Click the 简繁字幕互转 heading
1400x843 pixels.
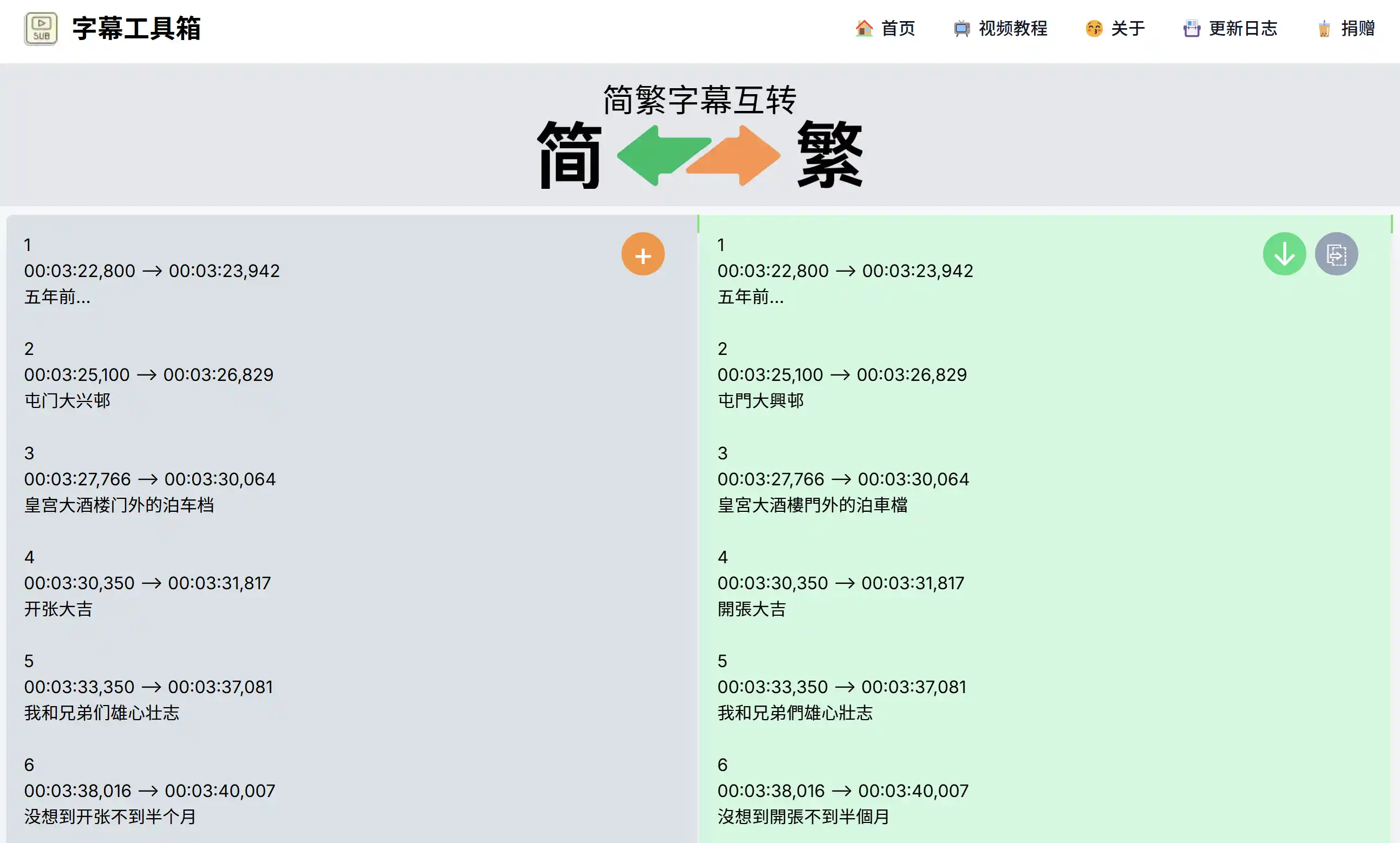(x=700, y=100)
